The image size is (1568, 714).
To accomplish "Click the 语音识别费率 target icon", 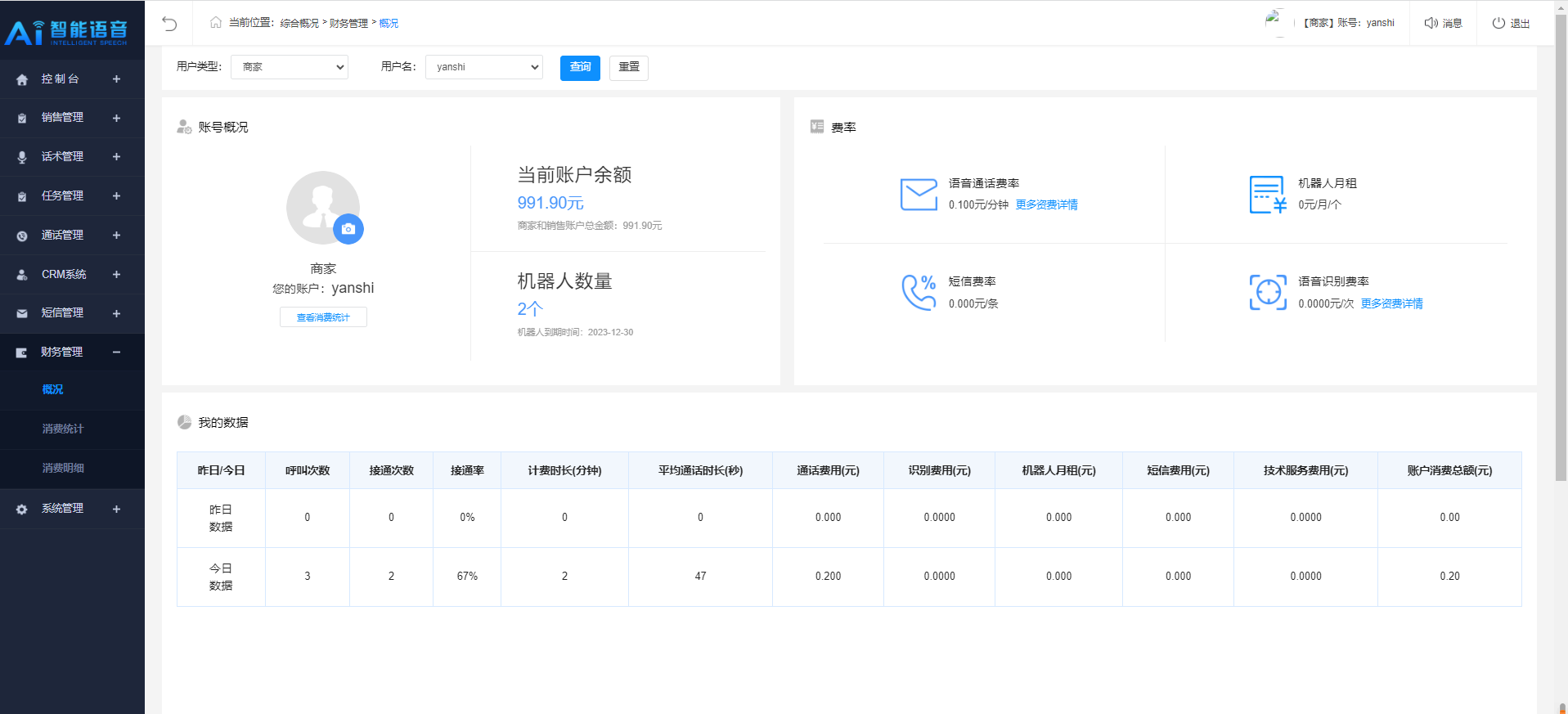I will pyautogui.click(x=1268, y=292).
